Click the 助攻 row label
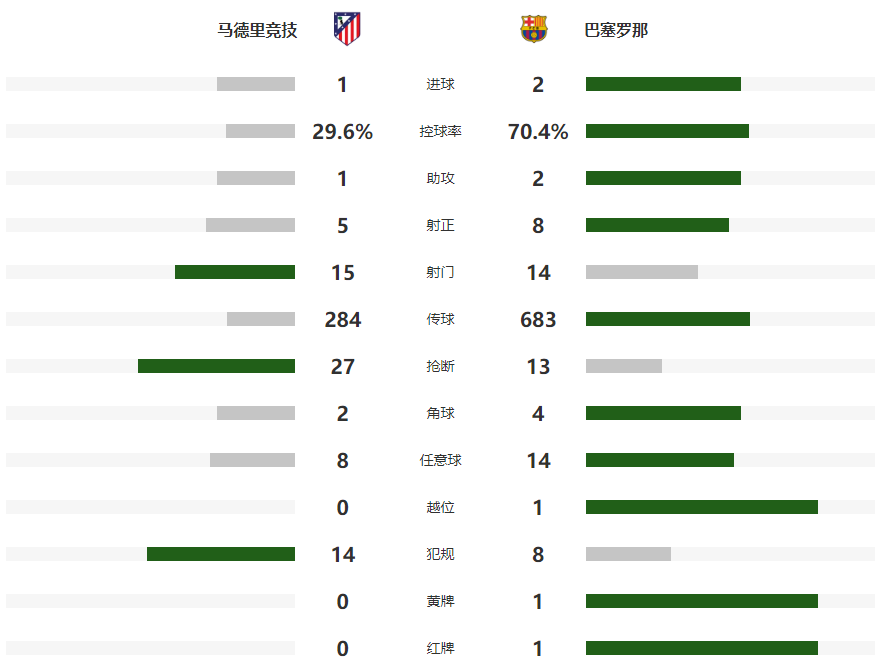The image size is (891, 667). [440, 178]
